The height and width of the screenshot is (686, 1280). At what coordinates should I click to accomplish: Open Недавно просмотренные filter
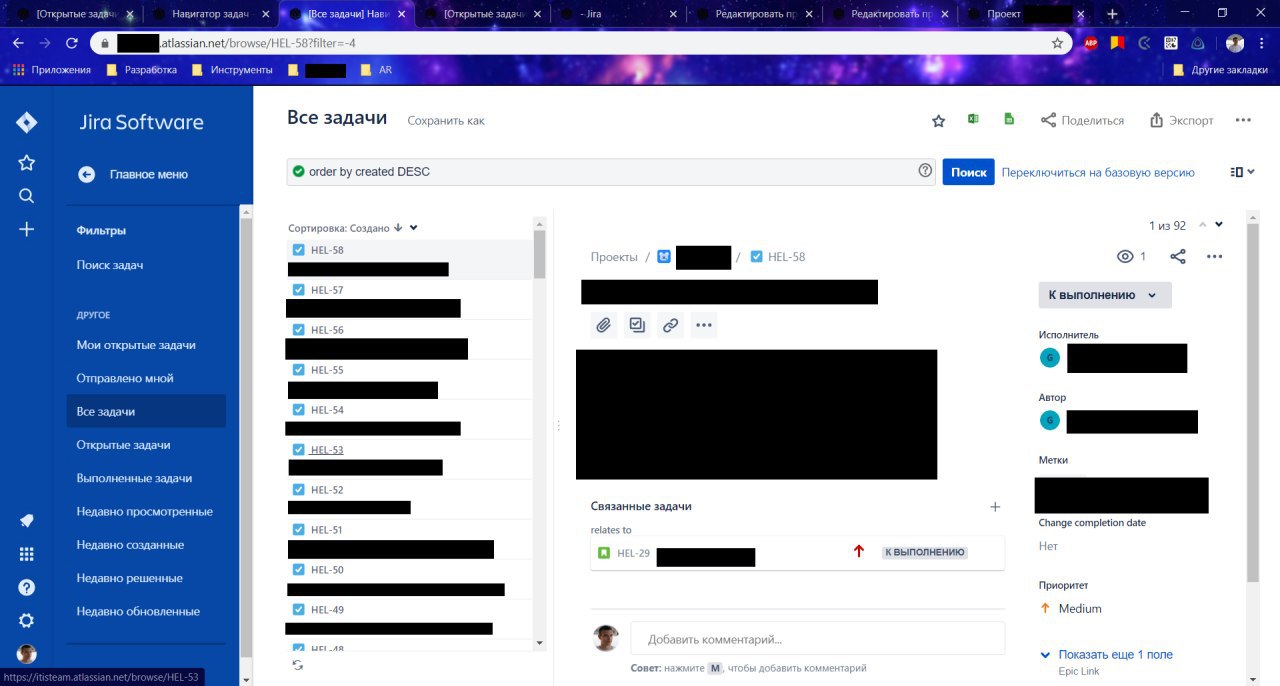tap(146, 511)
